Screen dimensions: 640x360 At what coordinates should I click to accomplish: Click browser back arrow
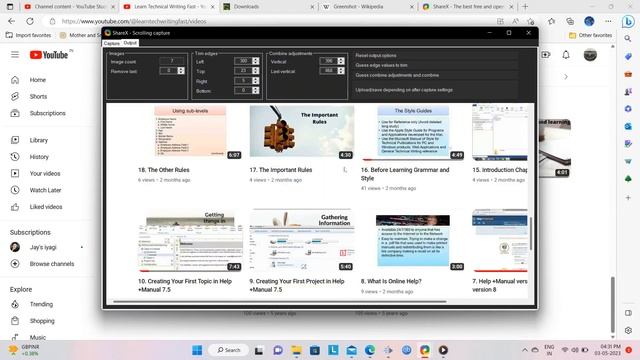click(11, 21)
